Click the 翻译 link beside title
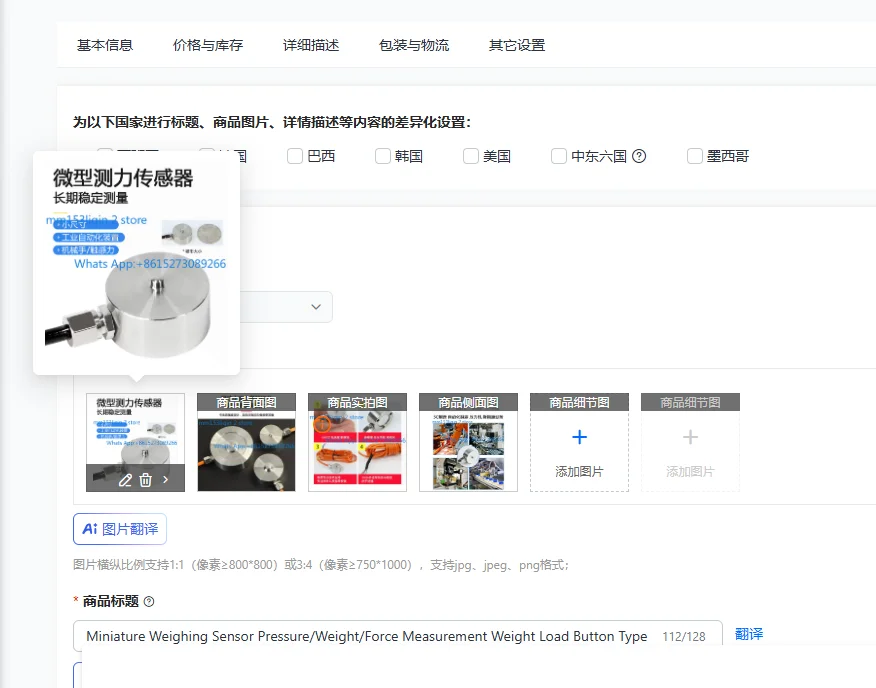This screenshot has width=876, height=688. [749, 634]
